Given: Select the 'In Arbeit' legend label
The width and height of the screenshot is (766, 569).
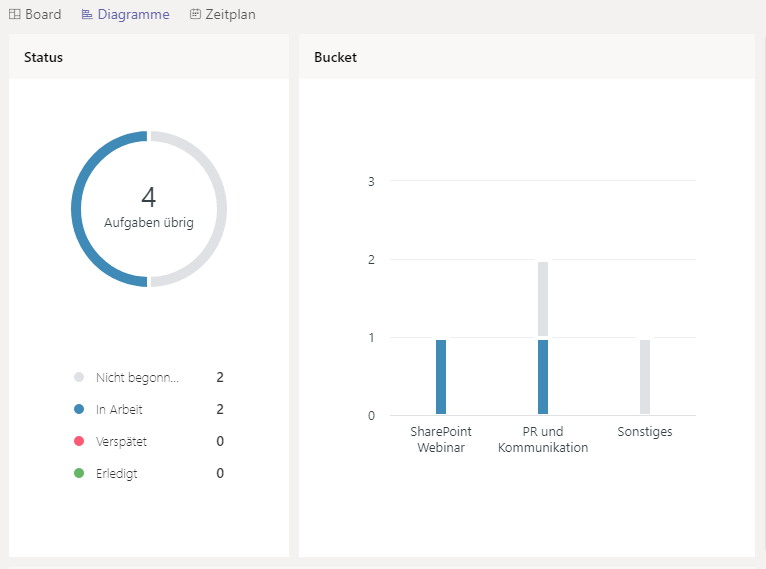Looking at the screenshot, I should coord(119,409).
